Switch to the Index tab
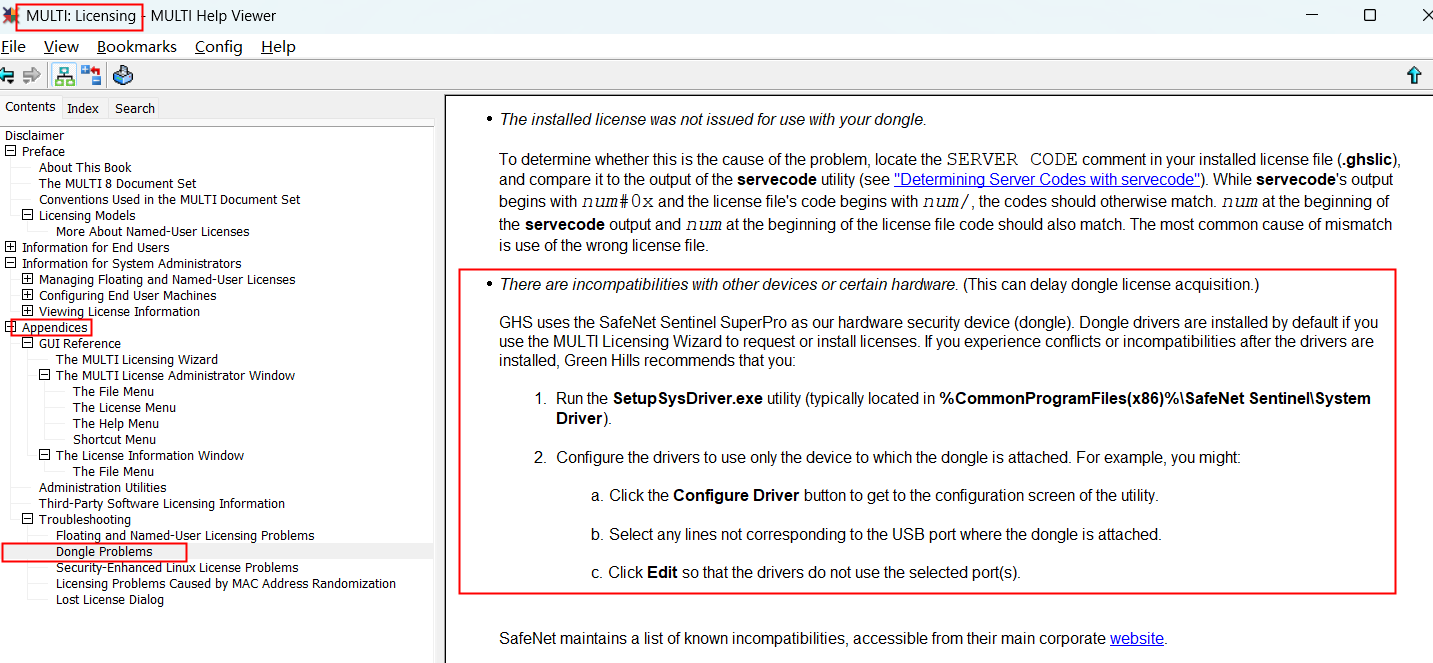1433x663 pixels. (83, 108)
